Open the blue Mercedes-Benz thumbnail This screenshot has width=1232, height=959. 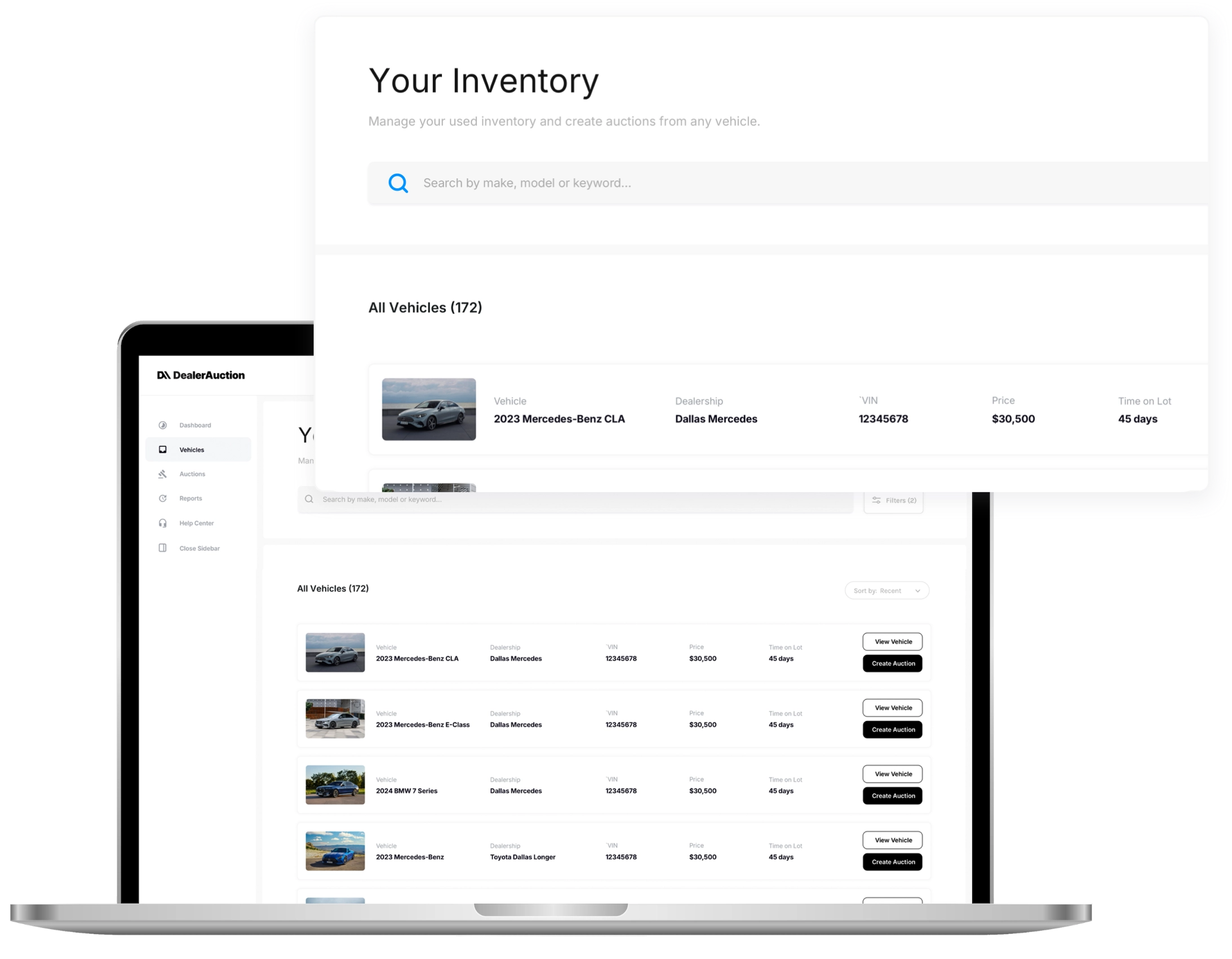(335, 851)
